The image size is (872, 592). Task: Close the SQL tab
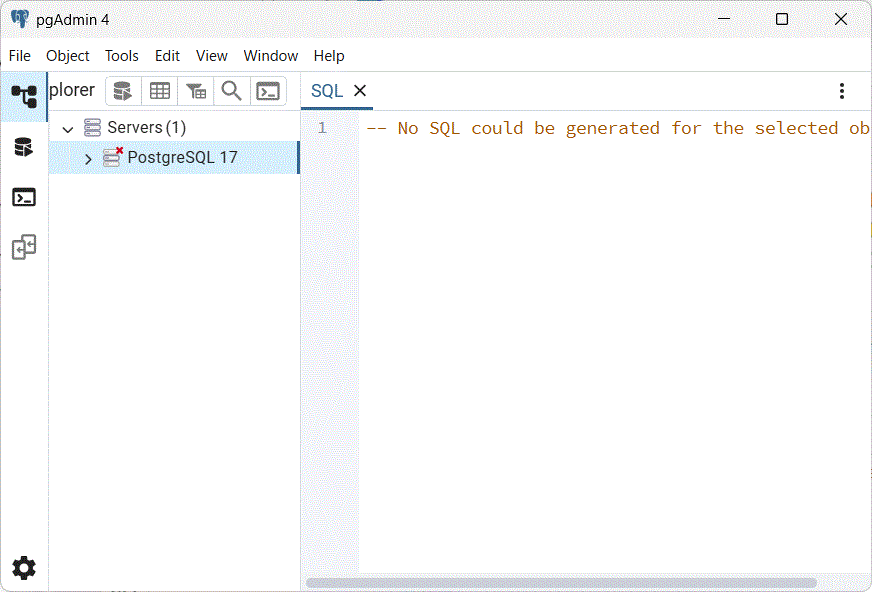click(x=360, y=91)
